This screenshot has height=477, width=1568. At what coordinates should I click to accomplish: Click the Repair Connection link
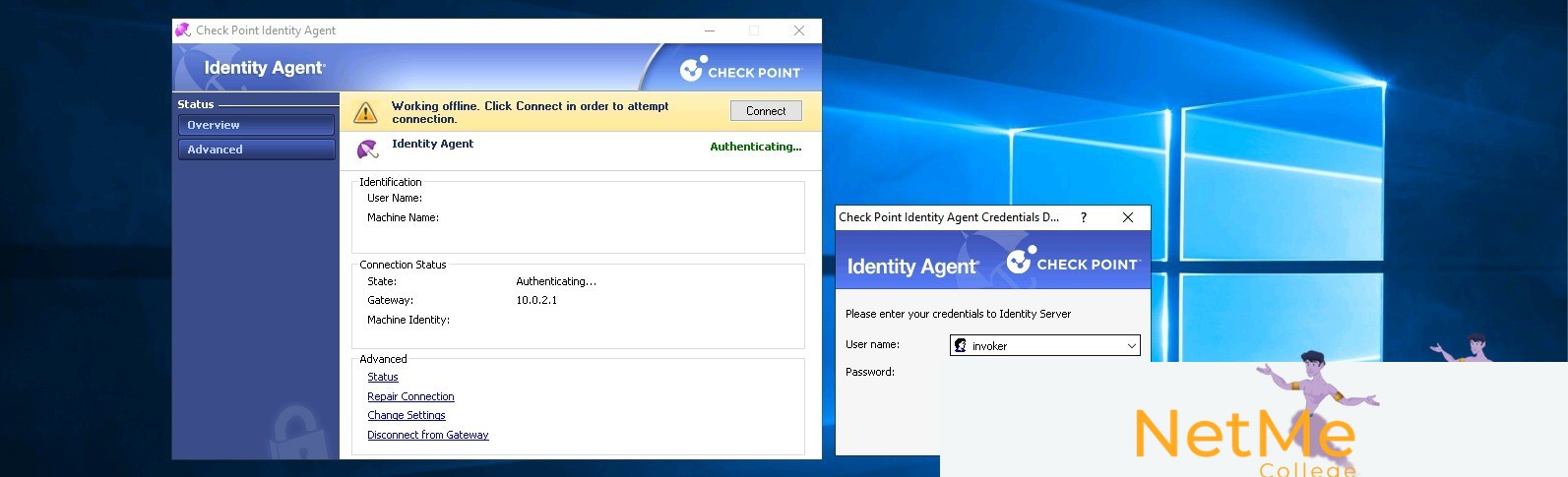click(410, 396)
